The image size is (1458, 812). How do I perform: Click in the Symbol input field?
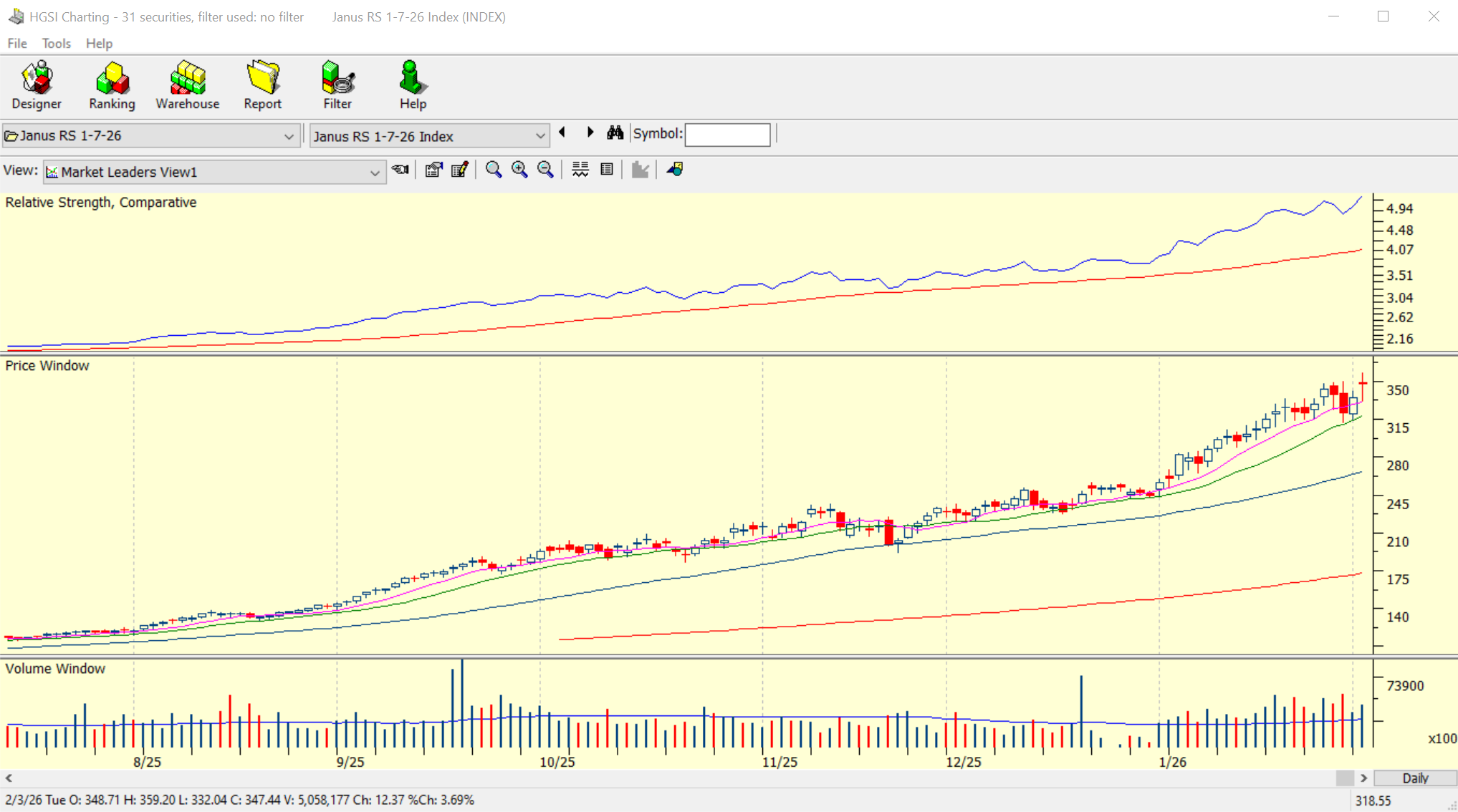(727, 135)
